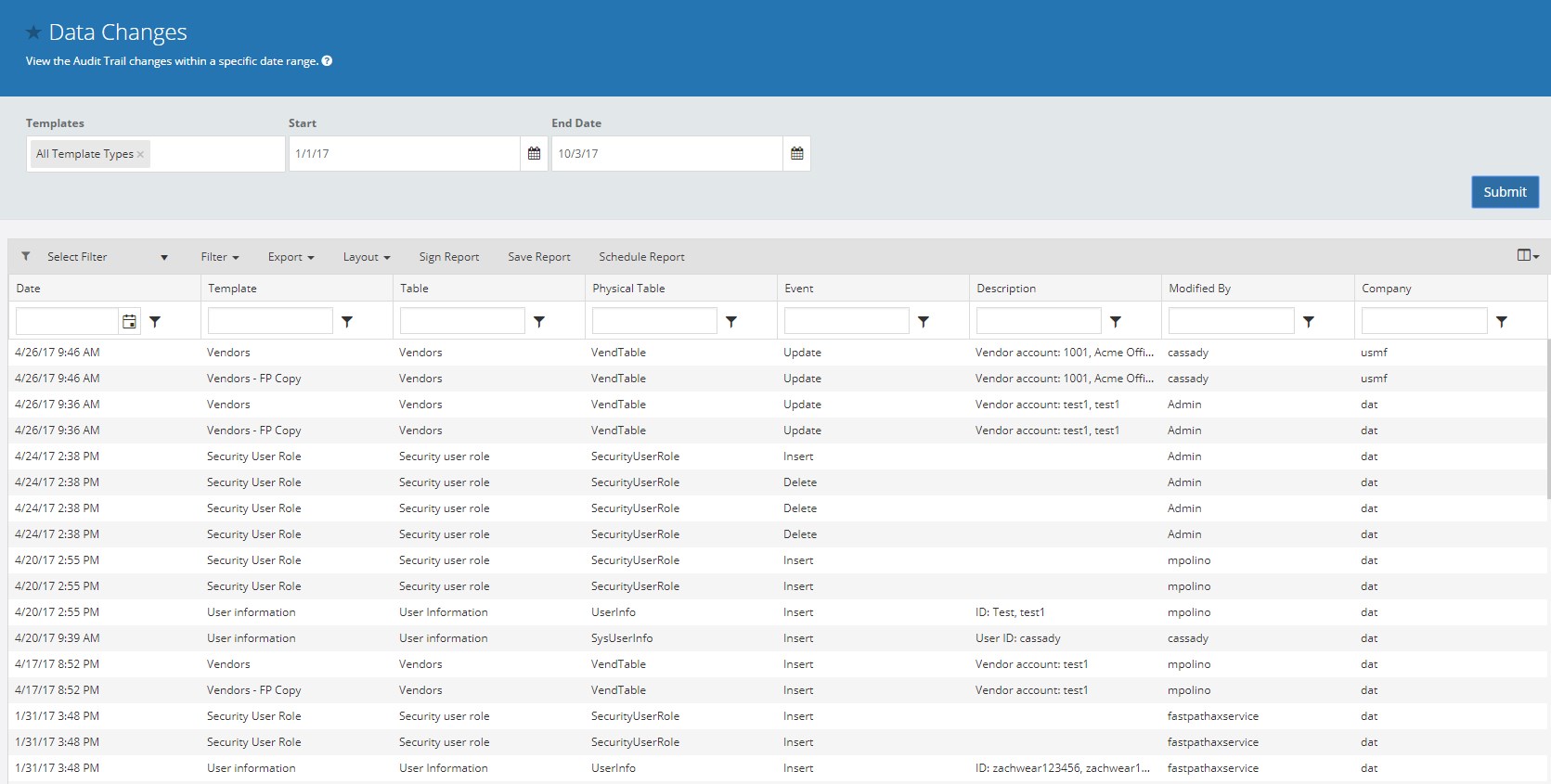Open the column chooser icon
1551x784 pixels.
1528,256
